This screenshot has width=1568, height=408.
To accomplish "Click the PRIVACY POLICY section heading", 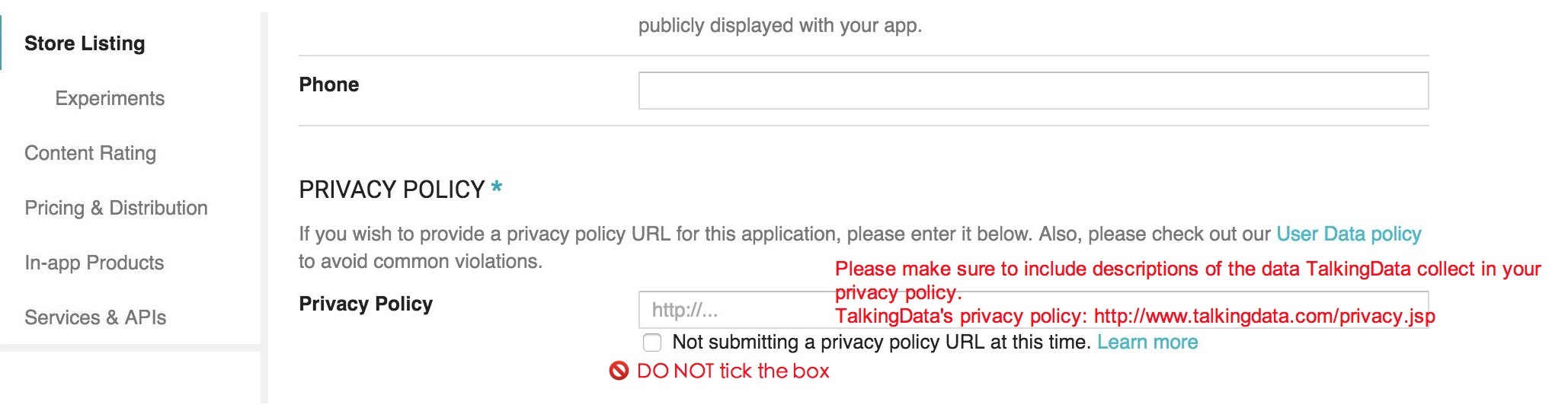I will [392, 189].
